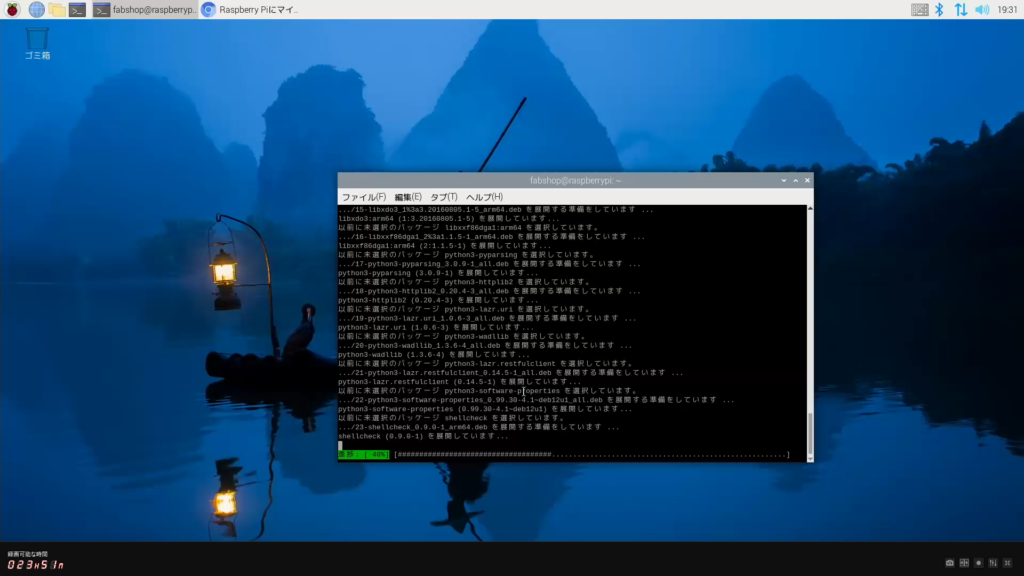Select the ゴミ箱 trash desktop icon

[37, 42]
